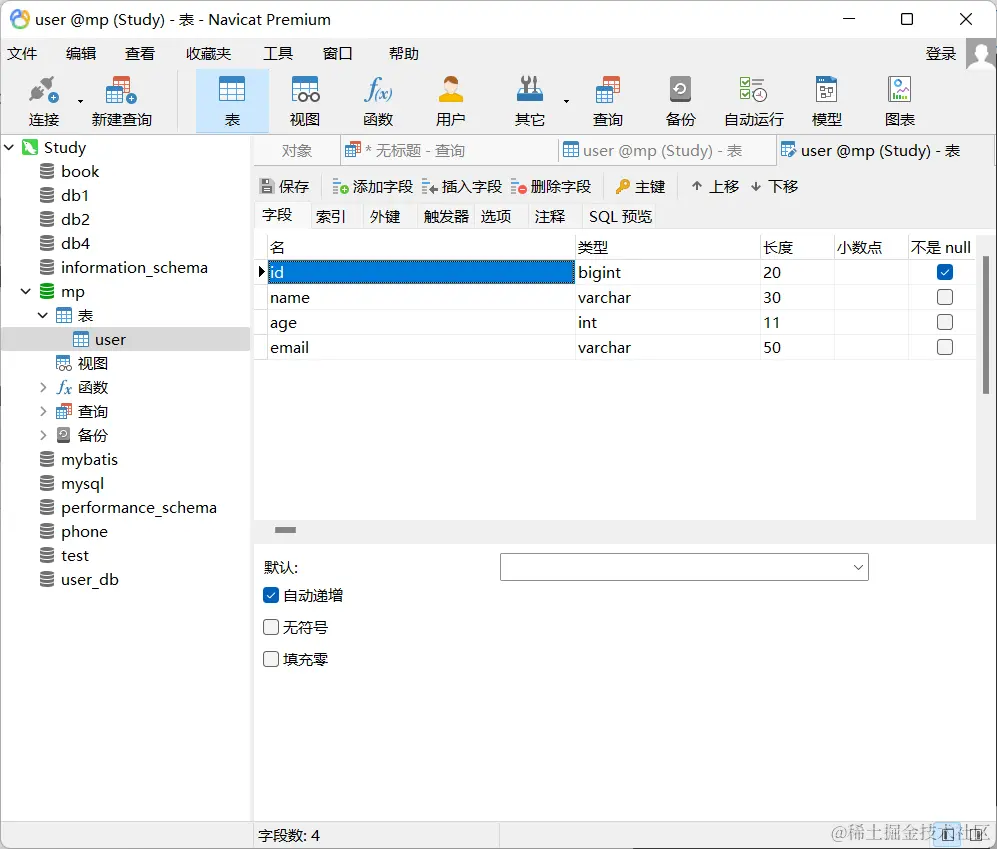This screenshot has height=849, width=997.
Task: Click the 其它 (Others) tools icon
Action: [x=530, y=90]
